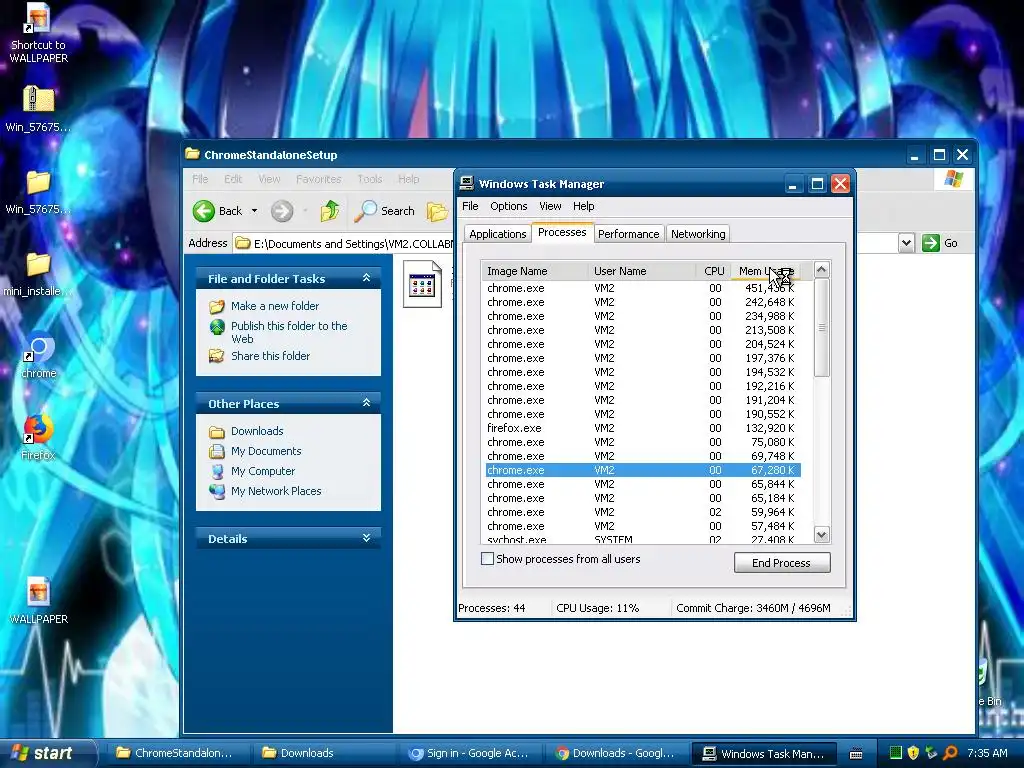Expand the Details panel
1024x768 pixels.
366,538
